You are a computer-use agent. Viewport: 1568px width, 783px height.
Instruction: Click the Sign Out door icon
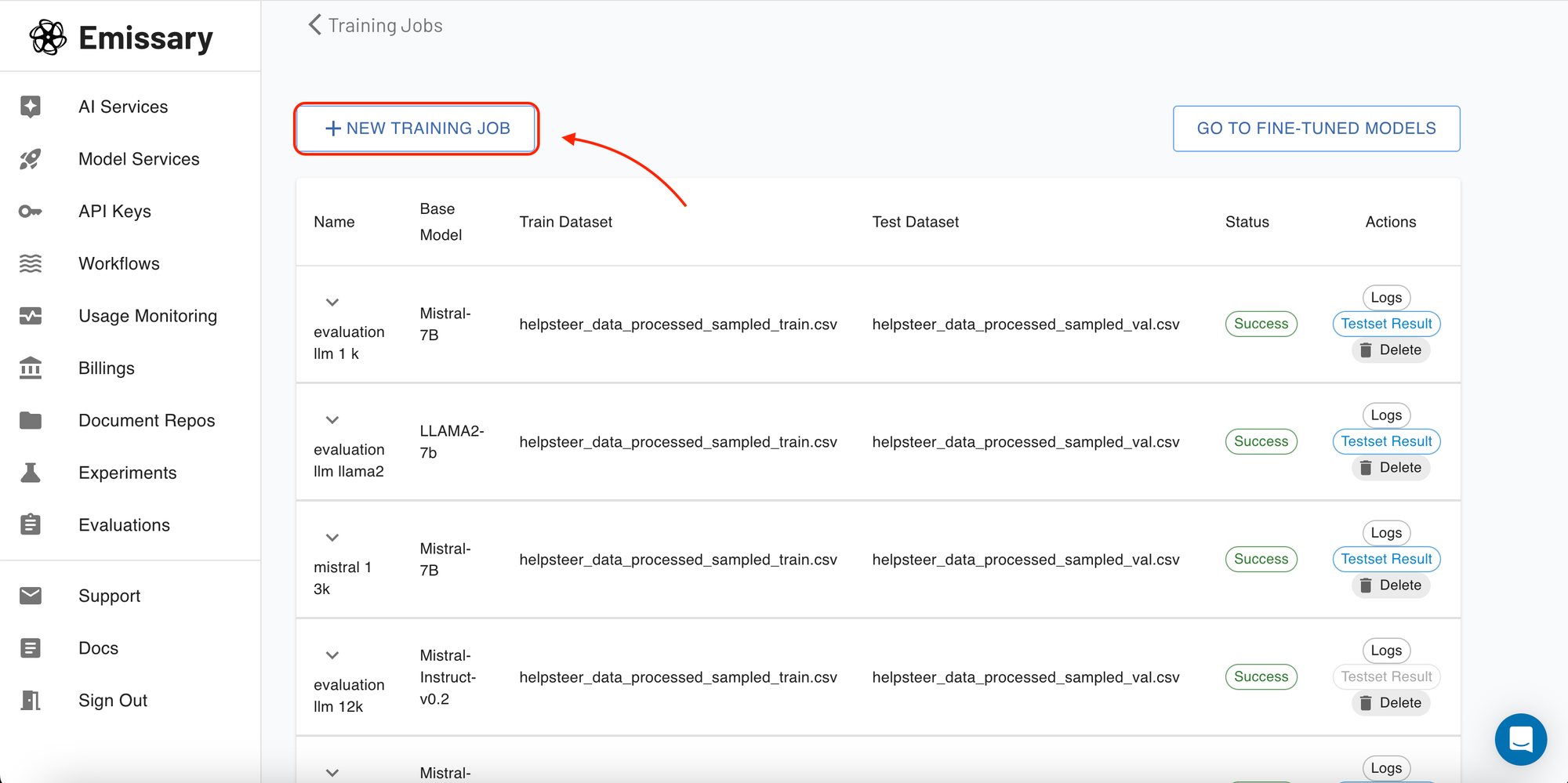(x=31, y=700)
